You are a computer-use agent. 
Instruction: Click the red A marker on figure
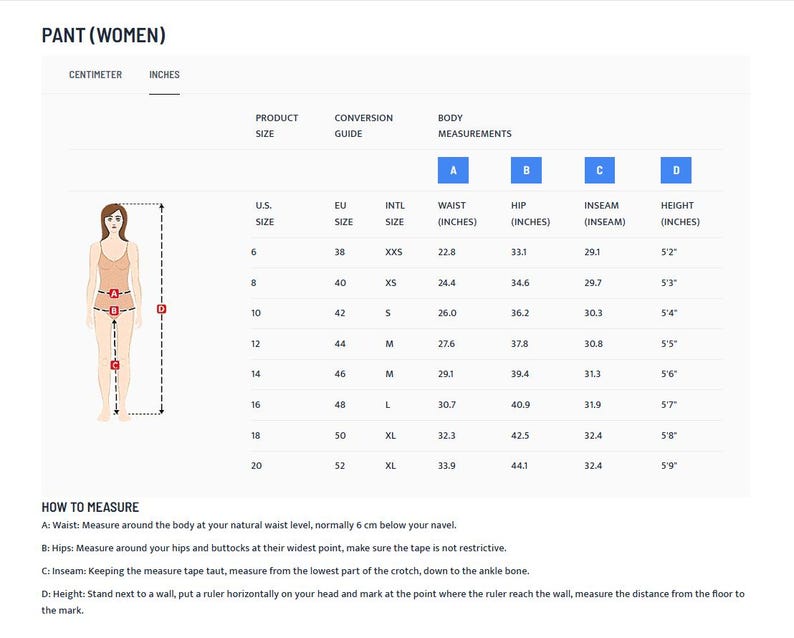[114, 293]
